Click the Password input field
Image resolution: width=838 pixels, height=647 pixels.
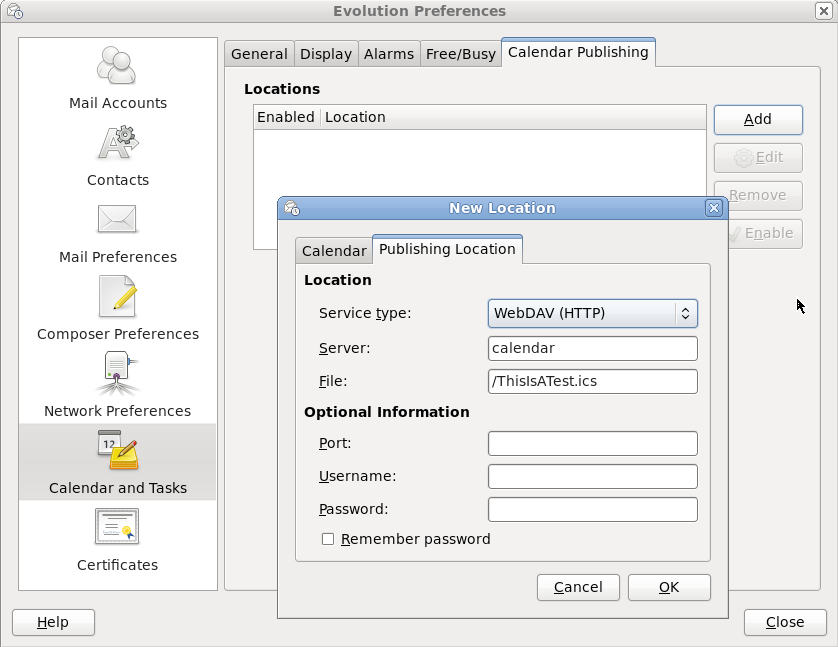click(x=592, y=510)
